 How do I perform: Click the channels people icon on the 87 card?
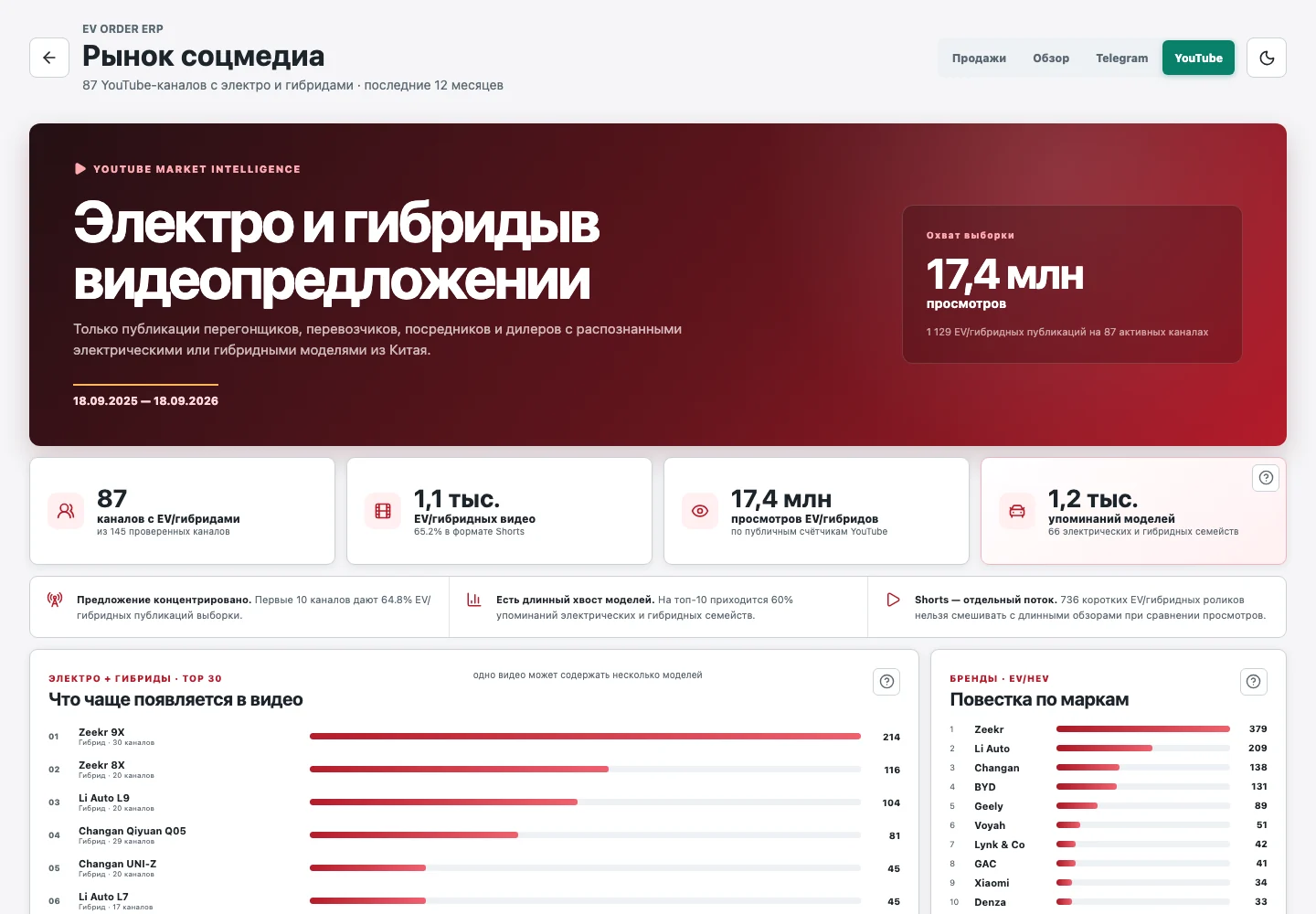[x=66, y=511]
